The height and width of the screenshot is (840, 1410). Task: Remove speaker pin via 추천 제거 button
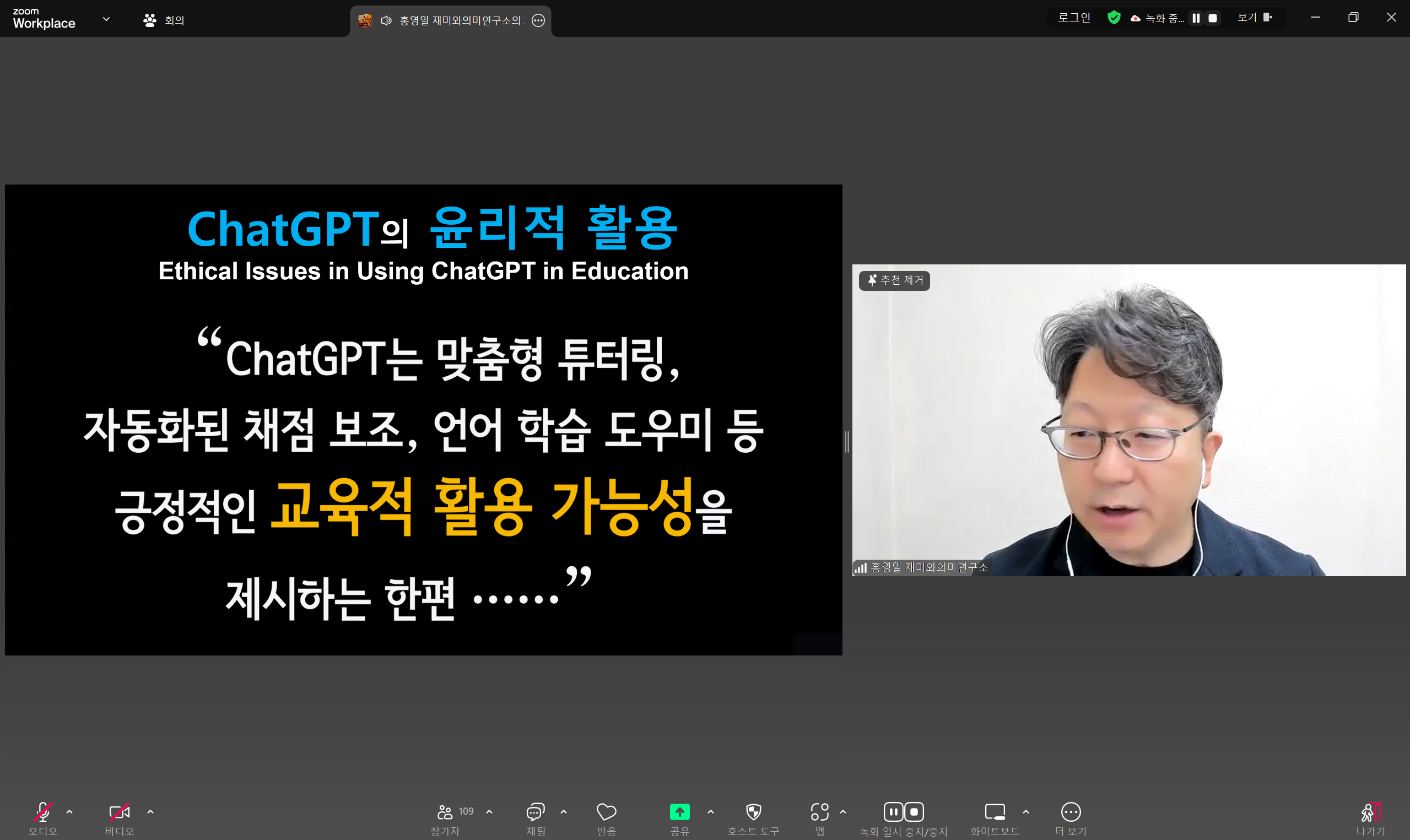pos(894,280)
